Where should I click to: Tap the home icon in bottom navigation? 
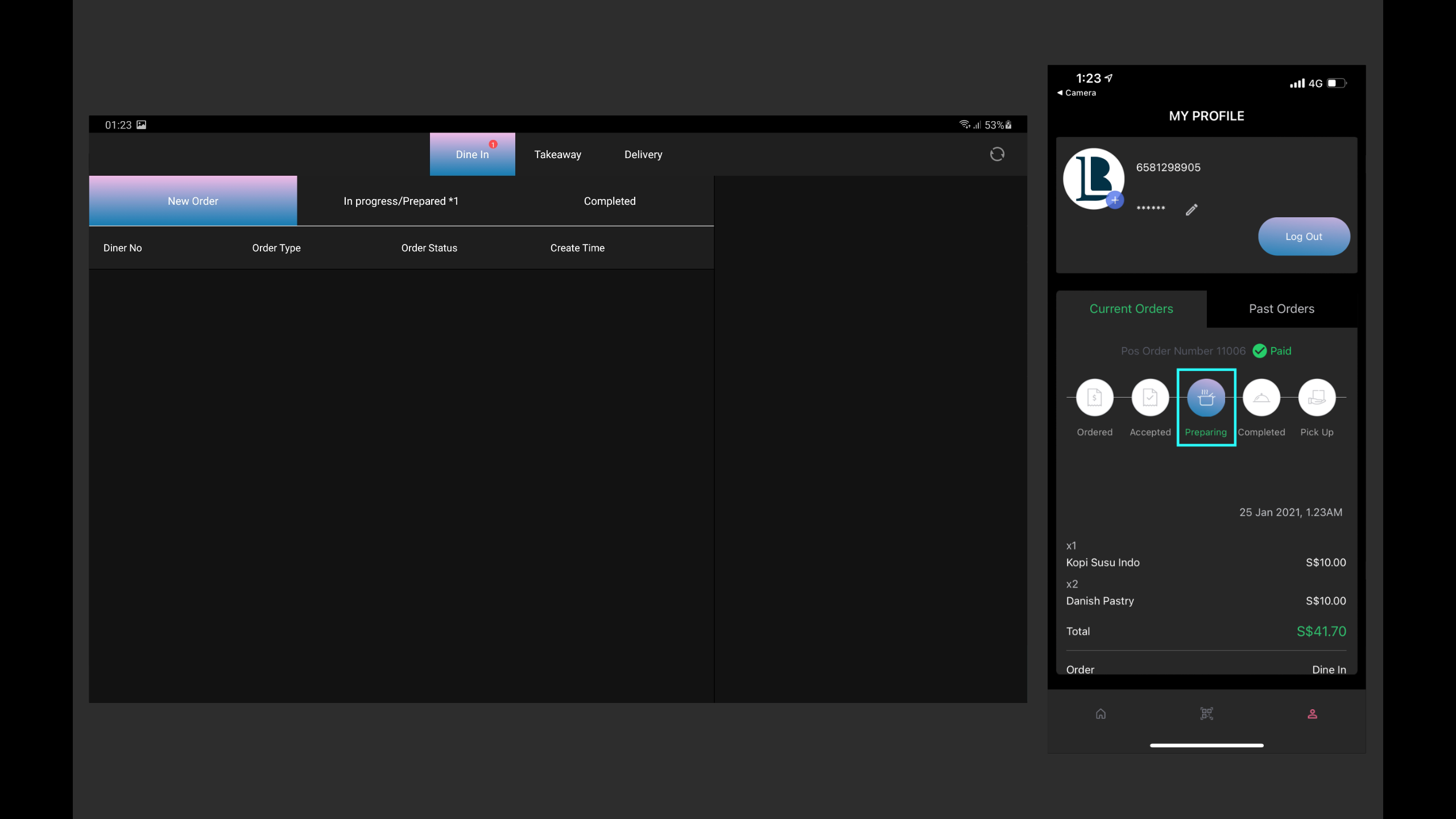[1101, 714]
